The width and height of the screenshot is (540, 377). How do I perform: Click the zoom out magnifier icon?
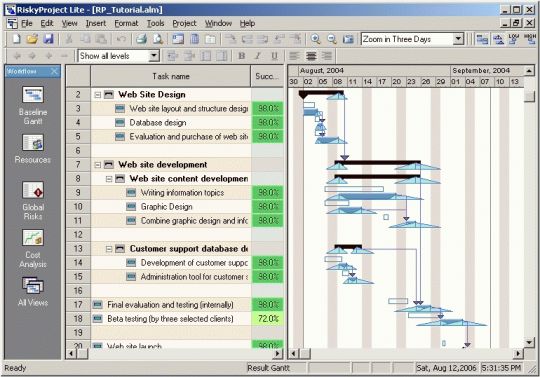point(332,39)
